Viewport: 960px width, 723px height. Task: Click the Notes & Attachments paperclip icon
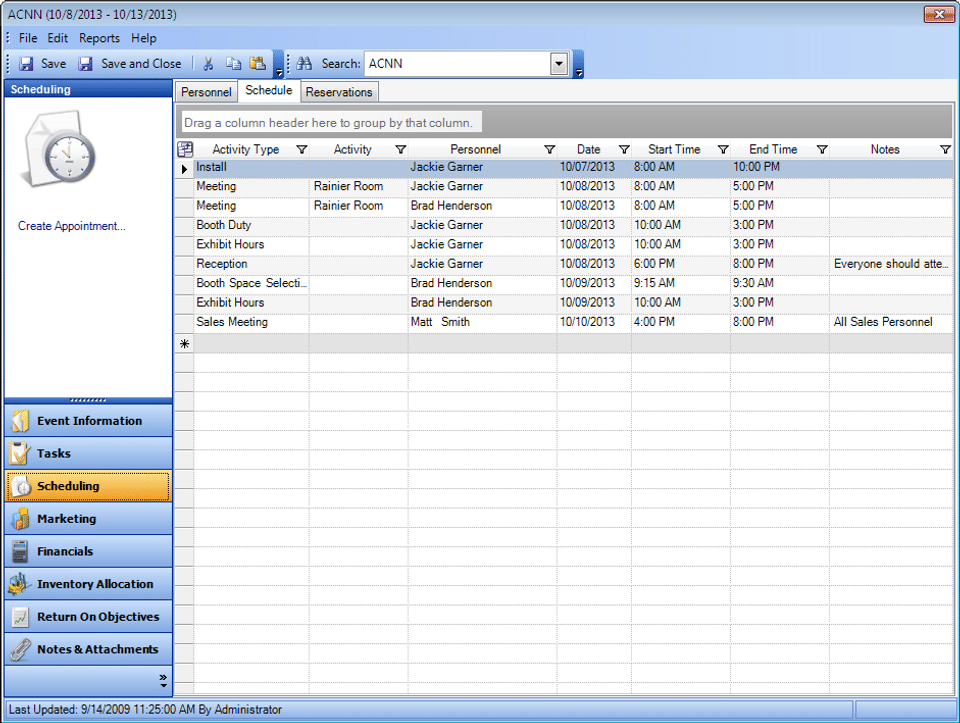coord(20,650)
